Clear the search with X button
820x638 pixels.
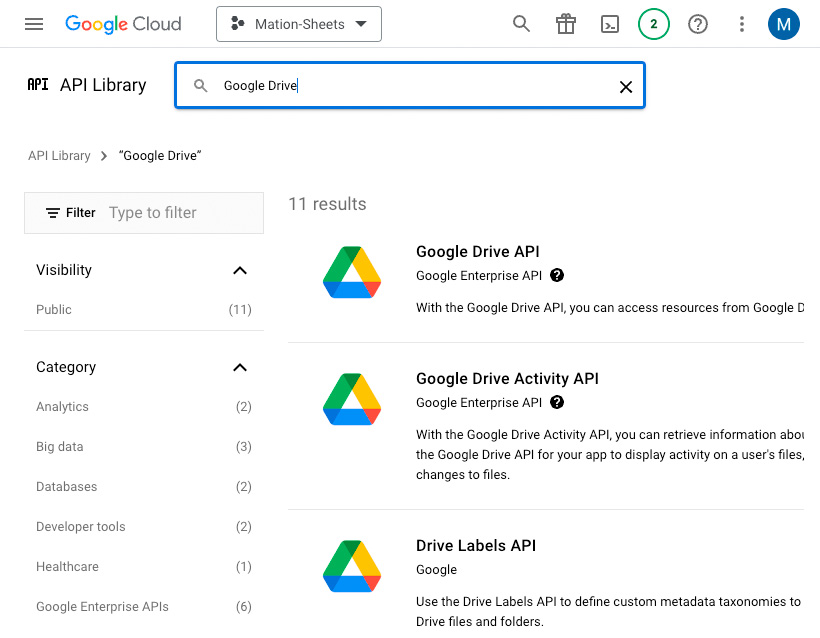pyautogui.click(x=625, y=87)
